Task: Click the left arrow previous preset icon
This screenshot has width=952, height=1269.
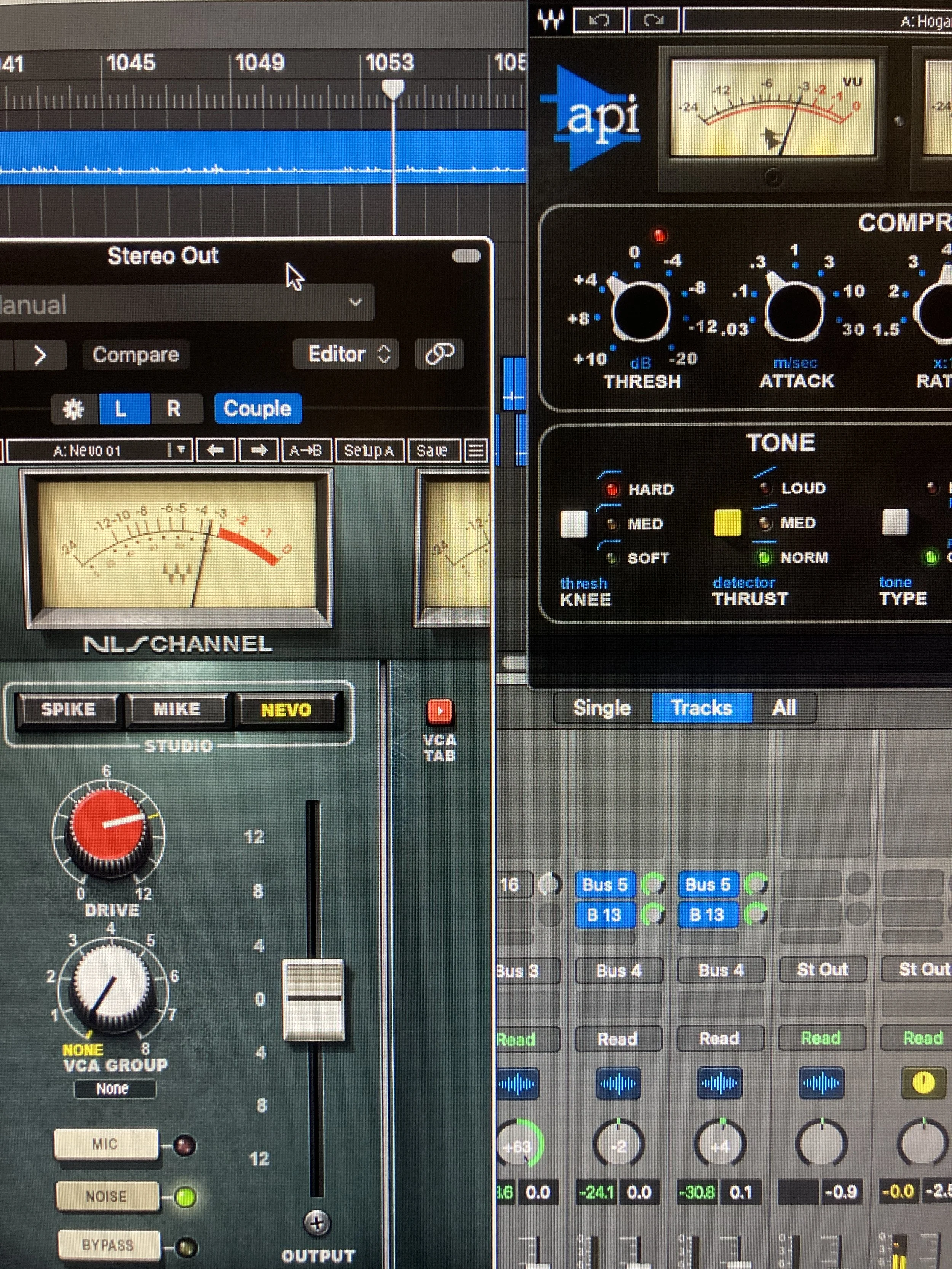Action: pos(215,450)
